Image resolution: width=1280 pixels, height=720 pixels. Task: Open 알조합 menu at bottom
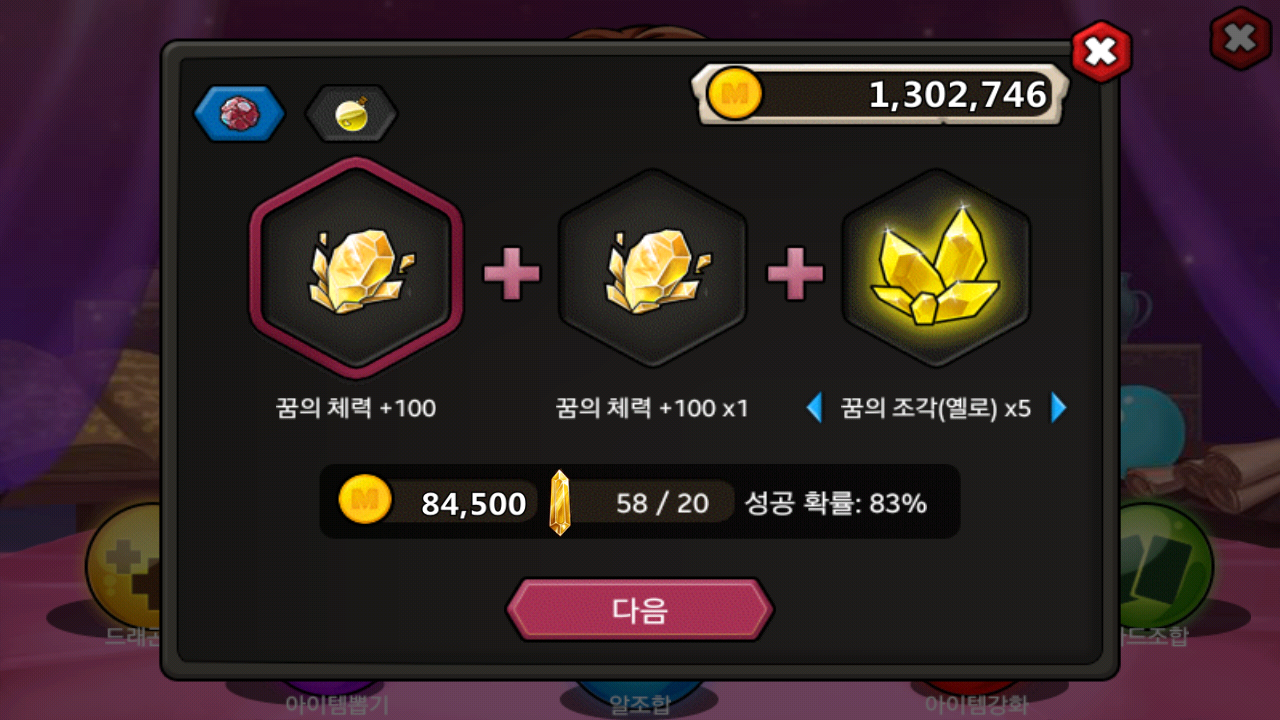640,704
